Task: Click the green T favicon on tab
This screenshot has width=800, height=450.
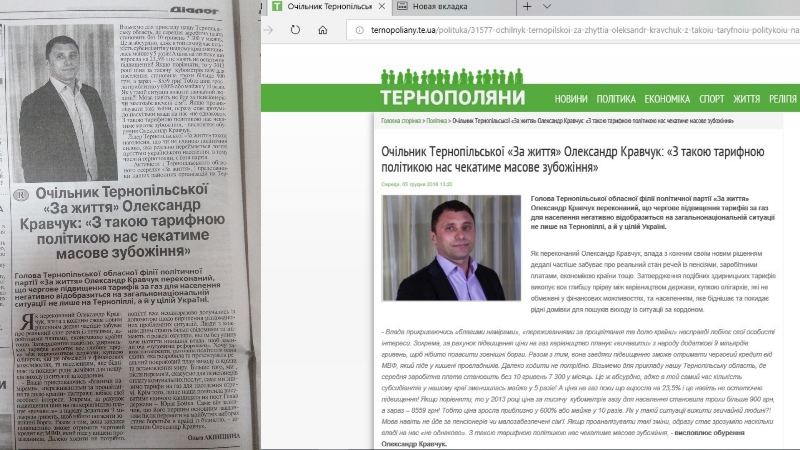Action: click(x=277, y=6)
